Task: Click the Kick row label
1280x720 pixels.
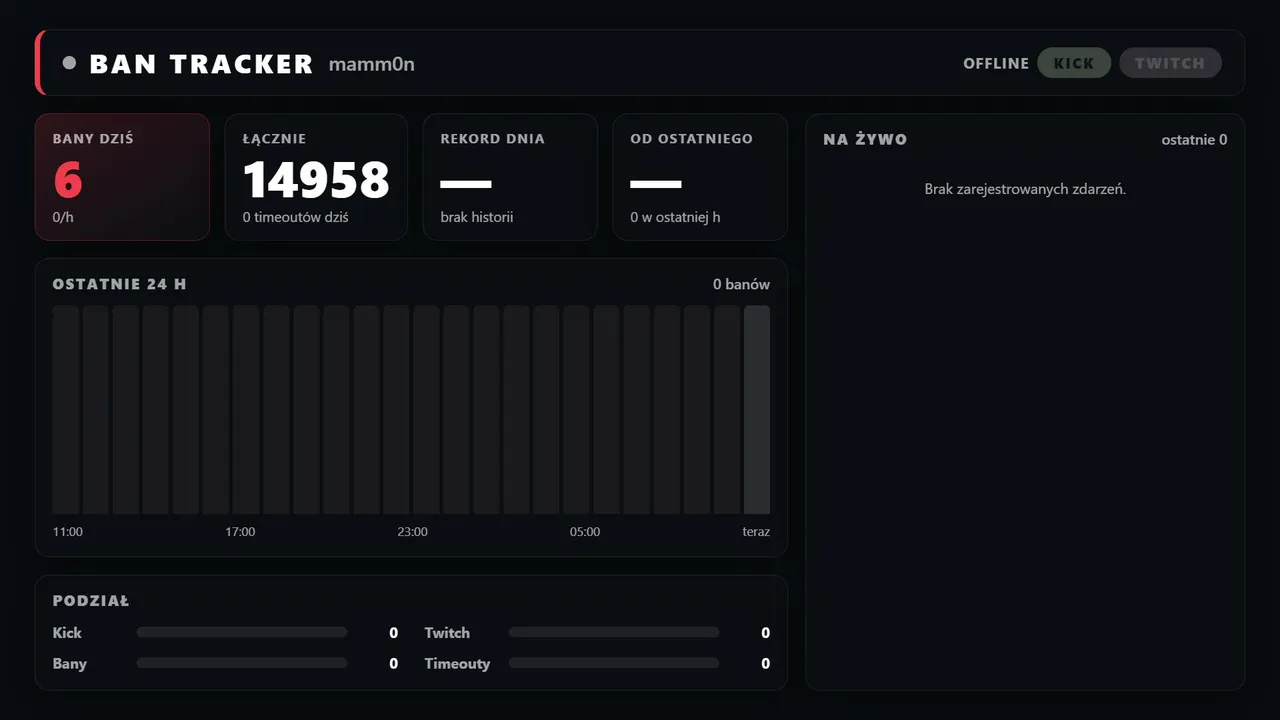Action: (x=67, y=633)
